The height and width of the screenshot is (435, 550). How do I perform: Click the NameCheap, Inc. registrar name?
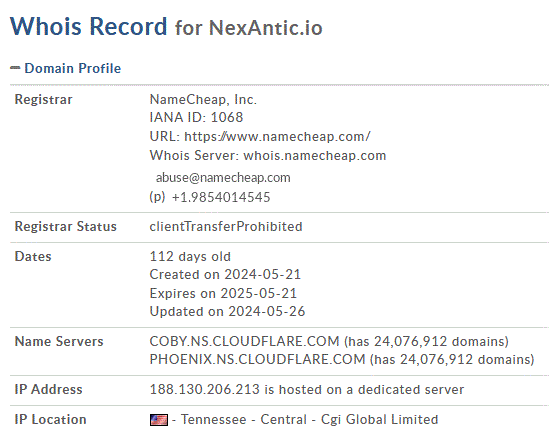coord(203,100)
